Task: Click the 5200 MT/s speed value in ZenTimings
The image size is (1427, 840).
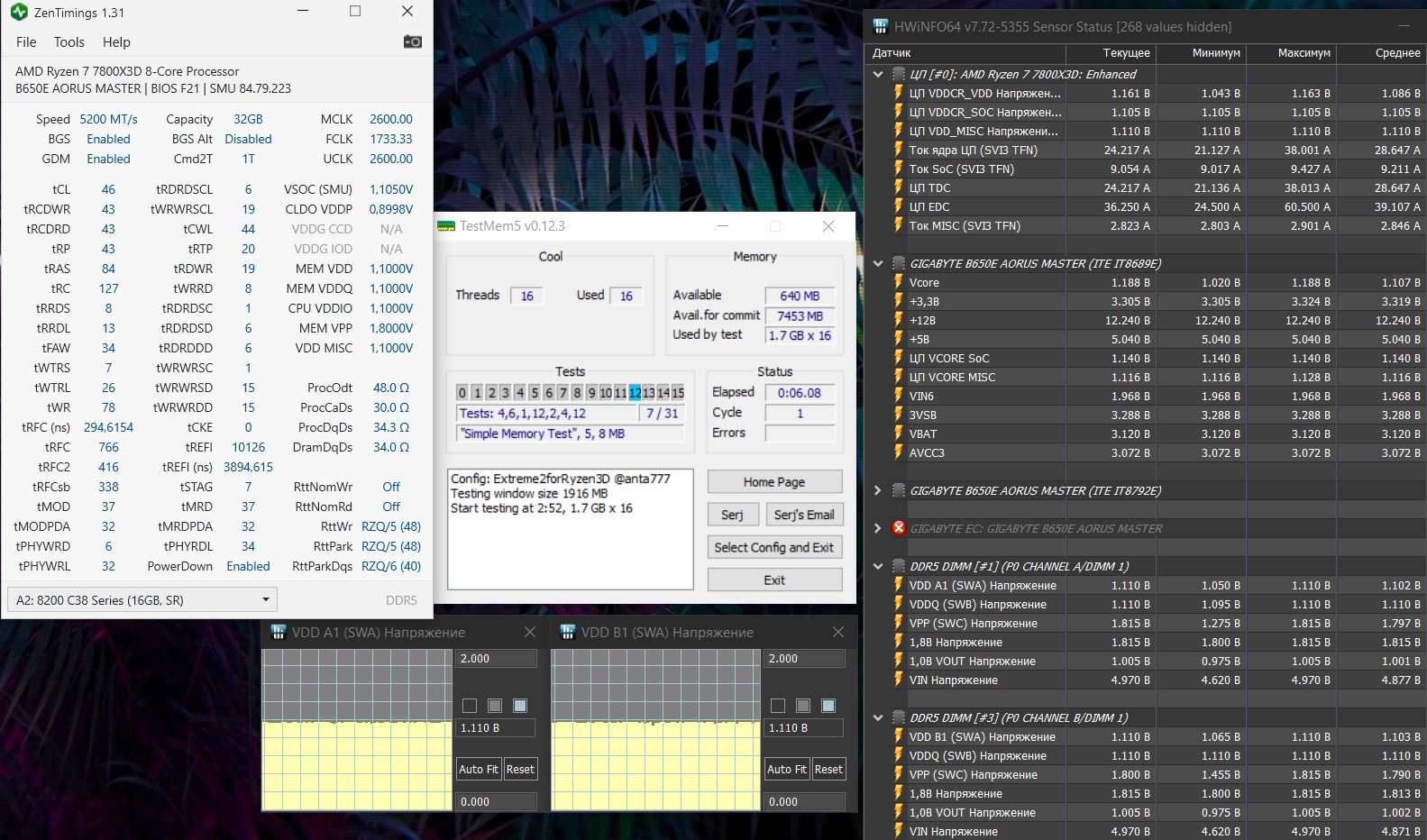Action: pos(109,119)
